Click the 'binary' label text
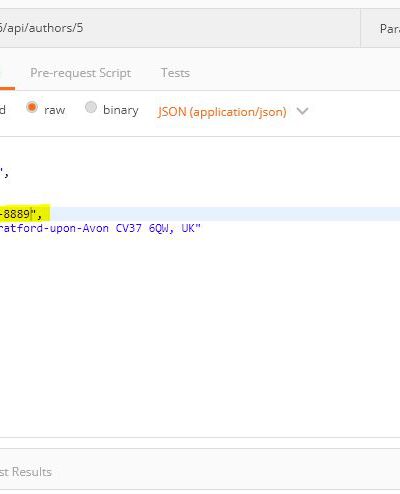The height and width of the screenshot is (494, 400). 121,110
